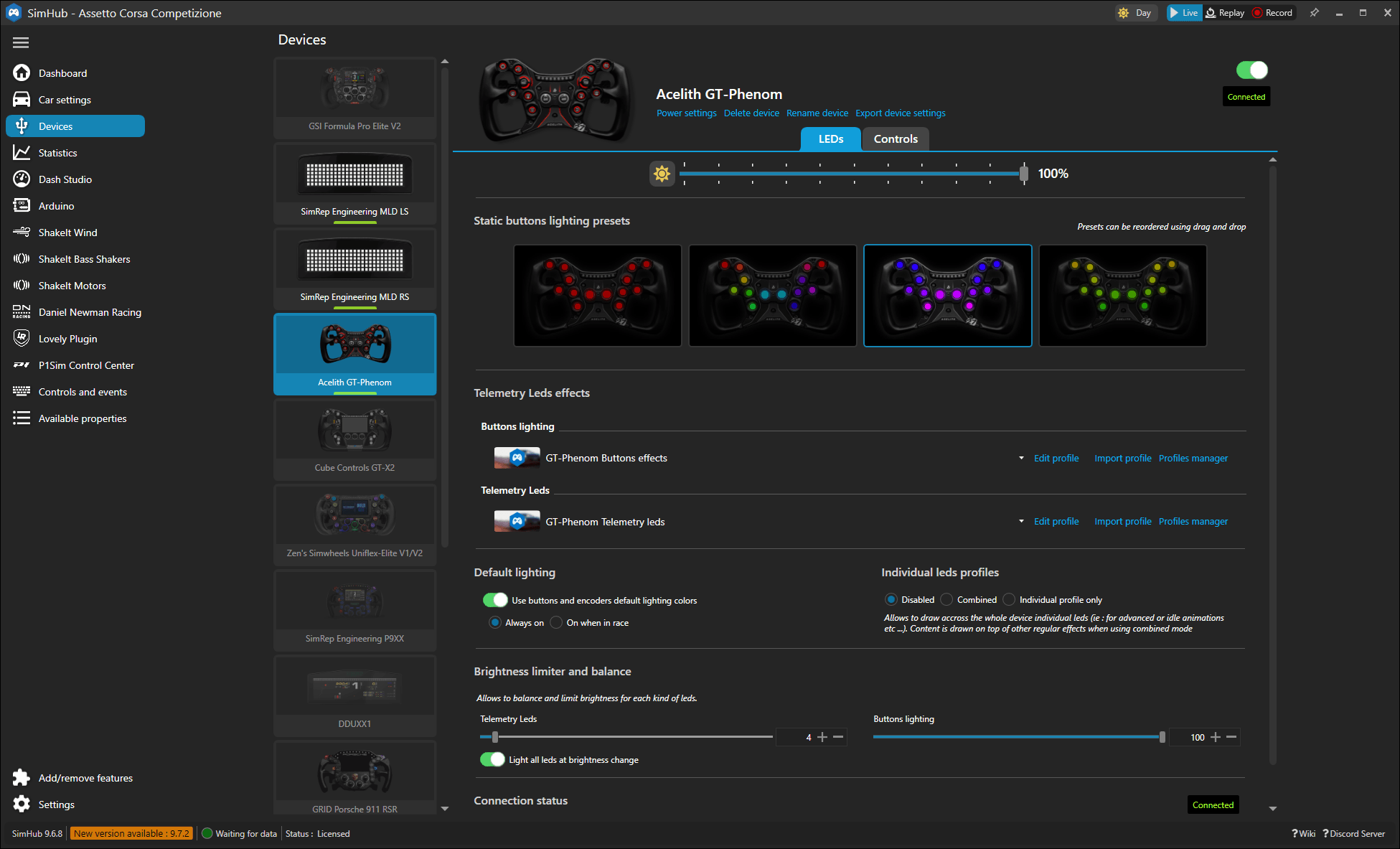Expand the GT-Phenom Telemetry leds profile dropdown

pyautogui.click(x=1021, y=522)
